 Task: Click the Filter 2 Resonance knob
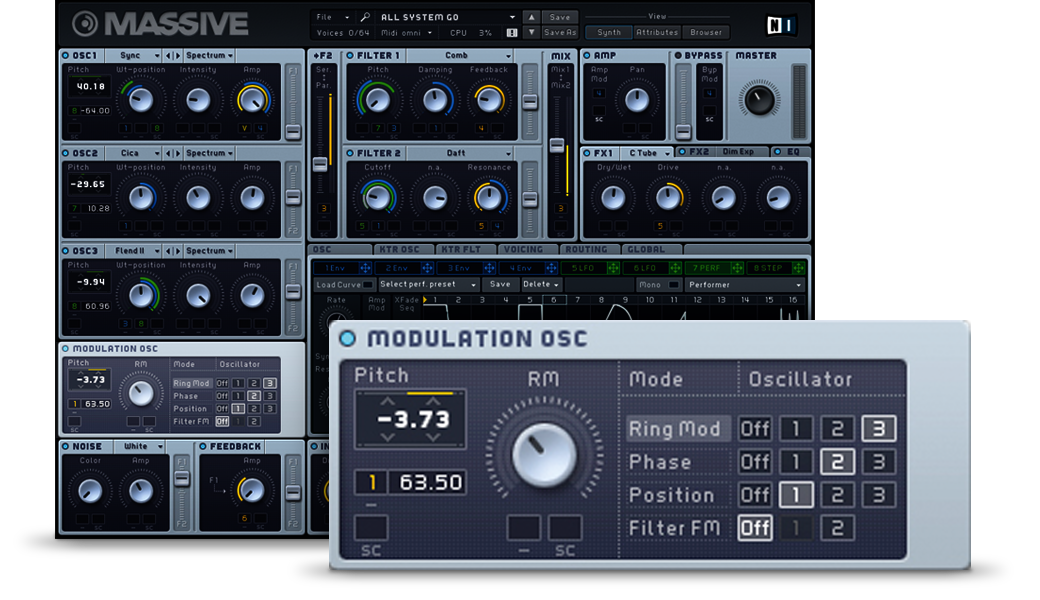489,197
